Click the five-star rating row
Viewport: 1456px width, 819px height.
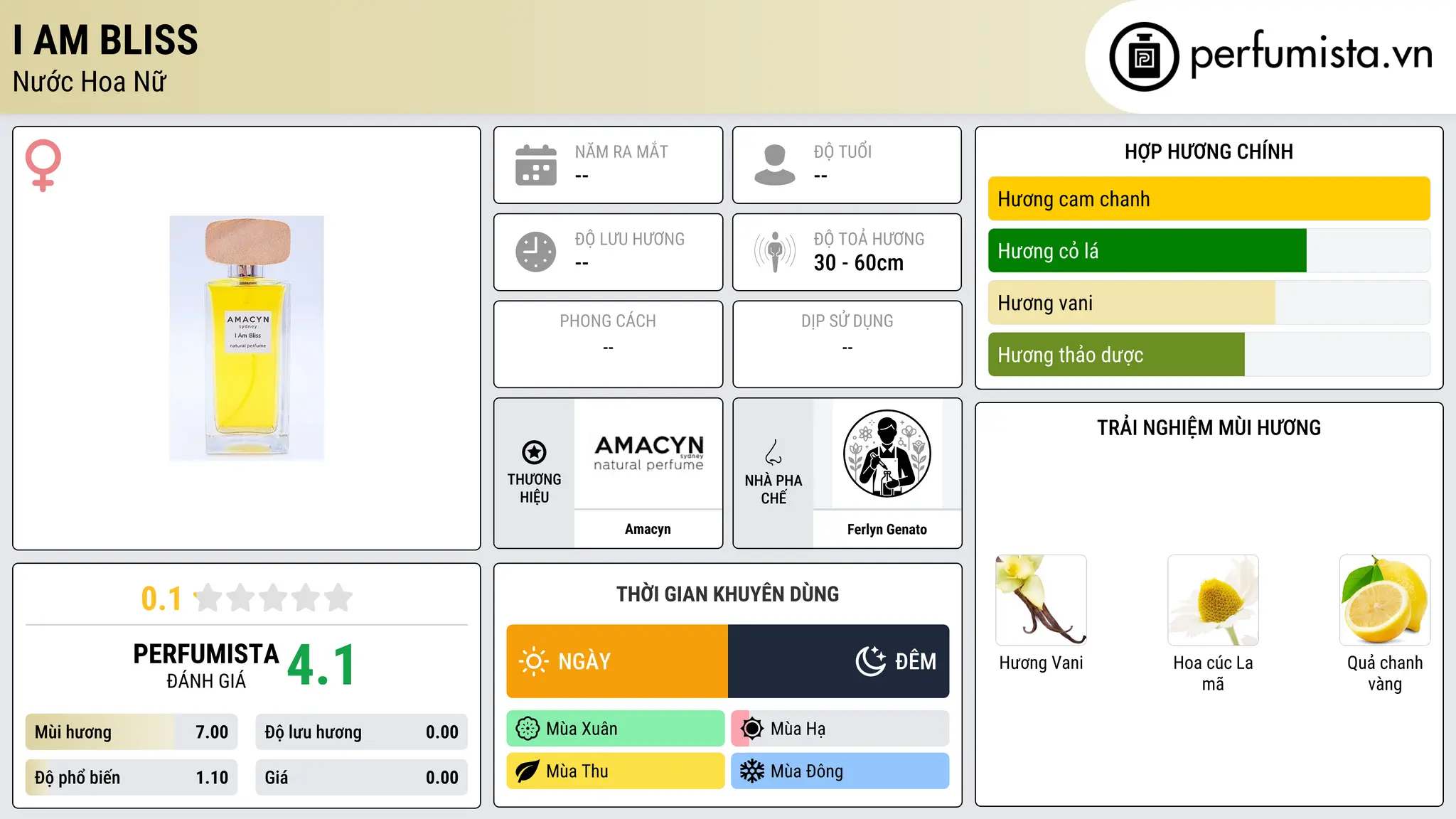pyautogui.click(x=274, y=598)
